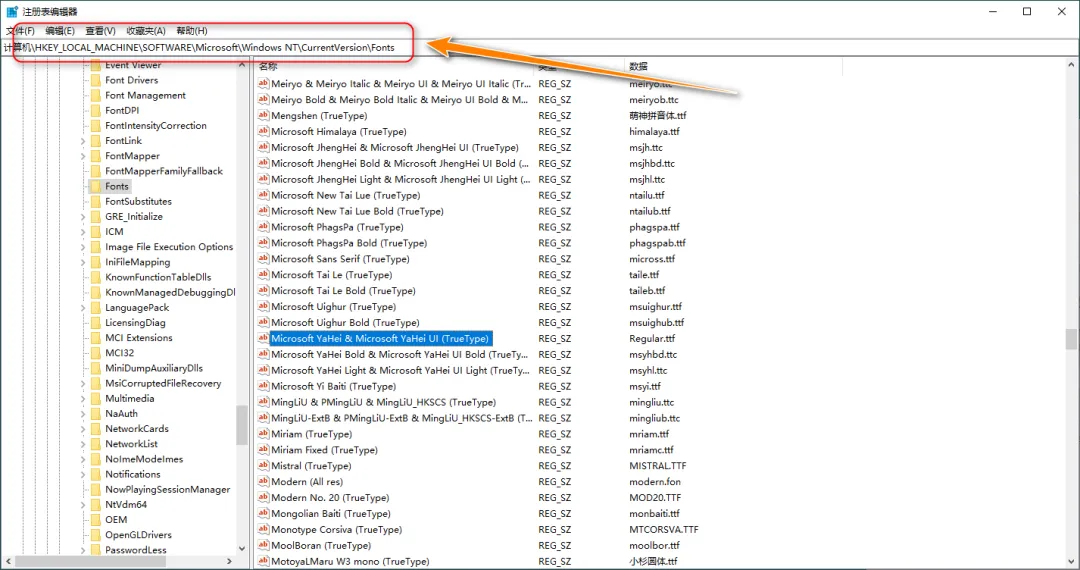Select KnownFunctionTableDlls in the tree
1080x570 pixels.
pos(158,277)
